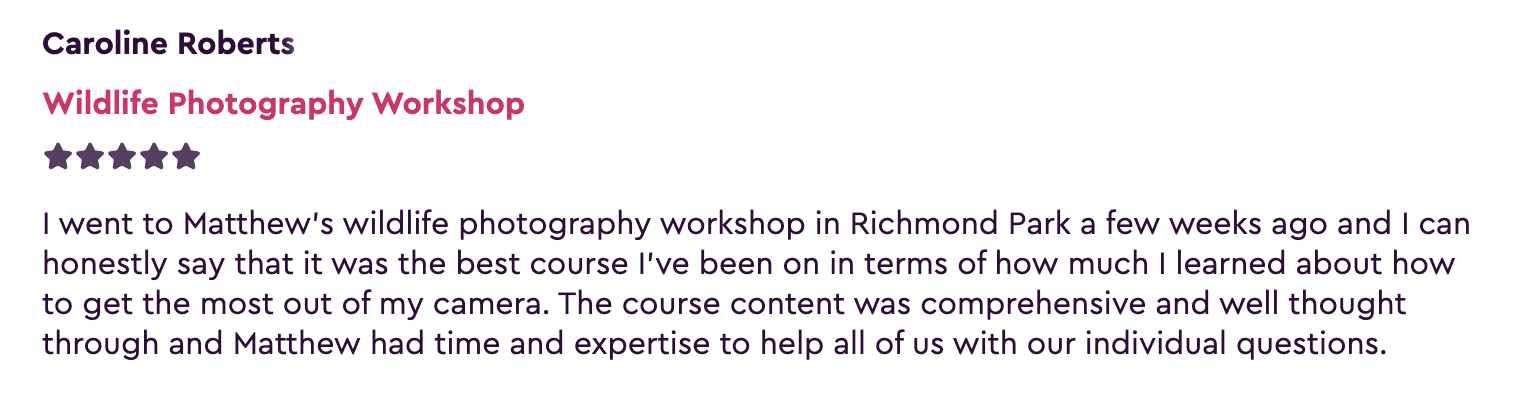Viewport: 1532px width, 404px height.
Task: Click the fourth rating star
Action: tap(154, 157)
